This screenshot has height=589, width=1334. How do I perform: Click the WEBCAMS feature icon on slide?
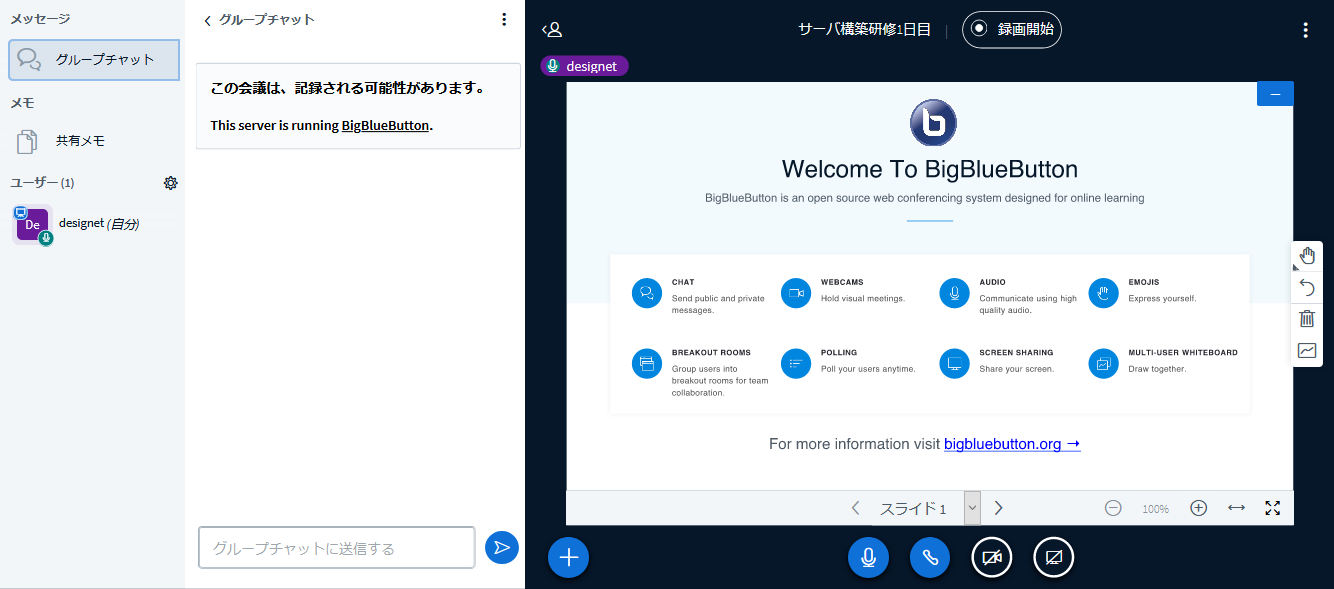[x=796, y=293]
